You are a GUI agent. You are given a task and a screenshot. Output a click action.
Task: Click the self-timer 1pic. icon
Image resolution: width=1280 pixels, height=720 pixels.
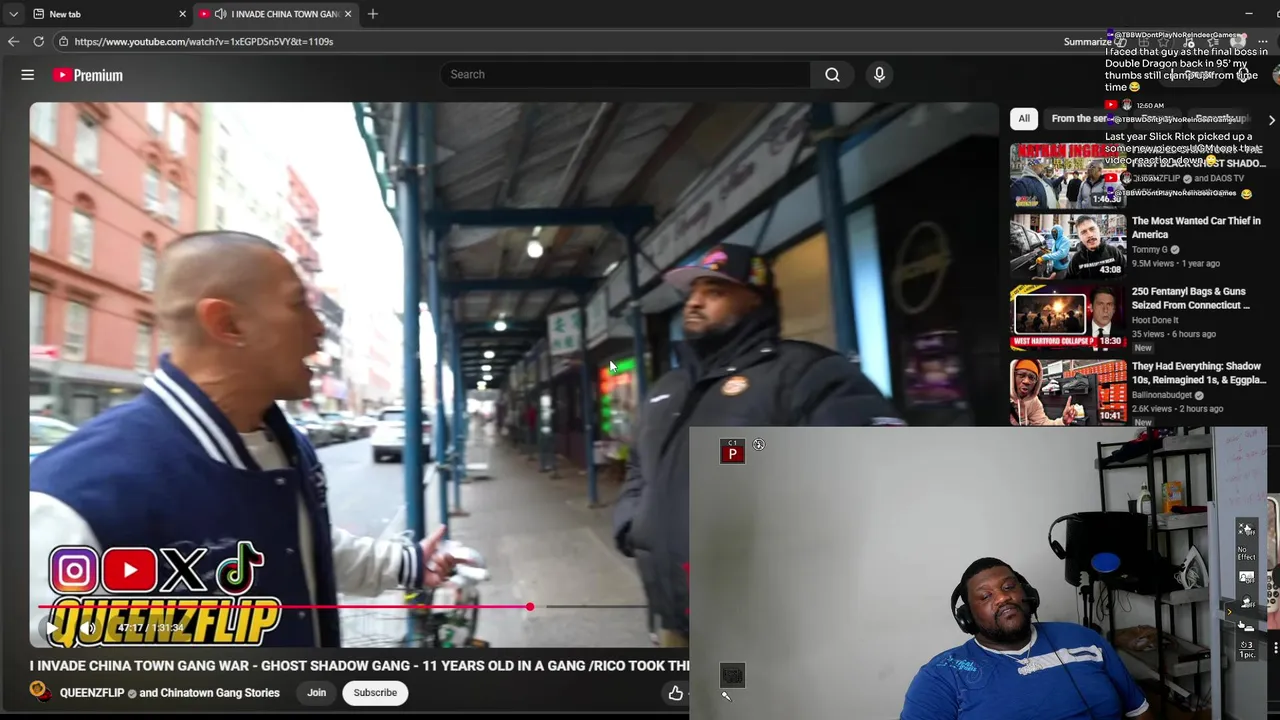pos(1247,649)
